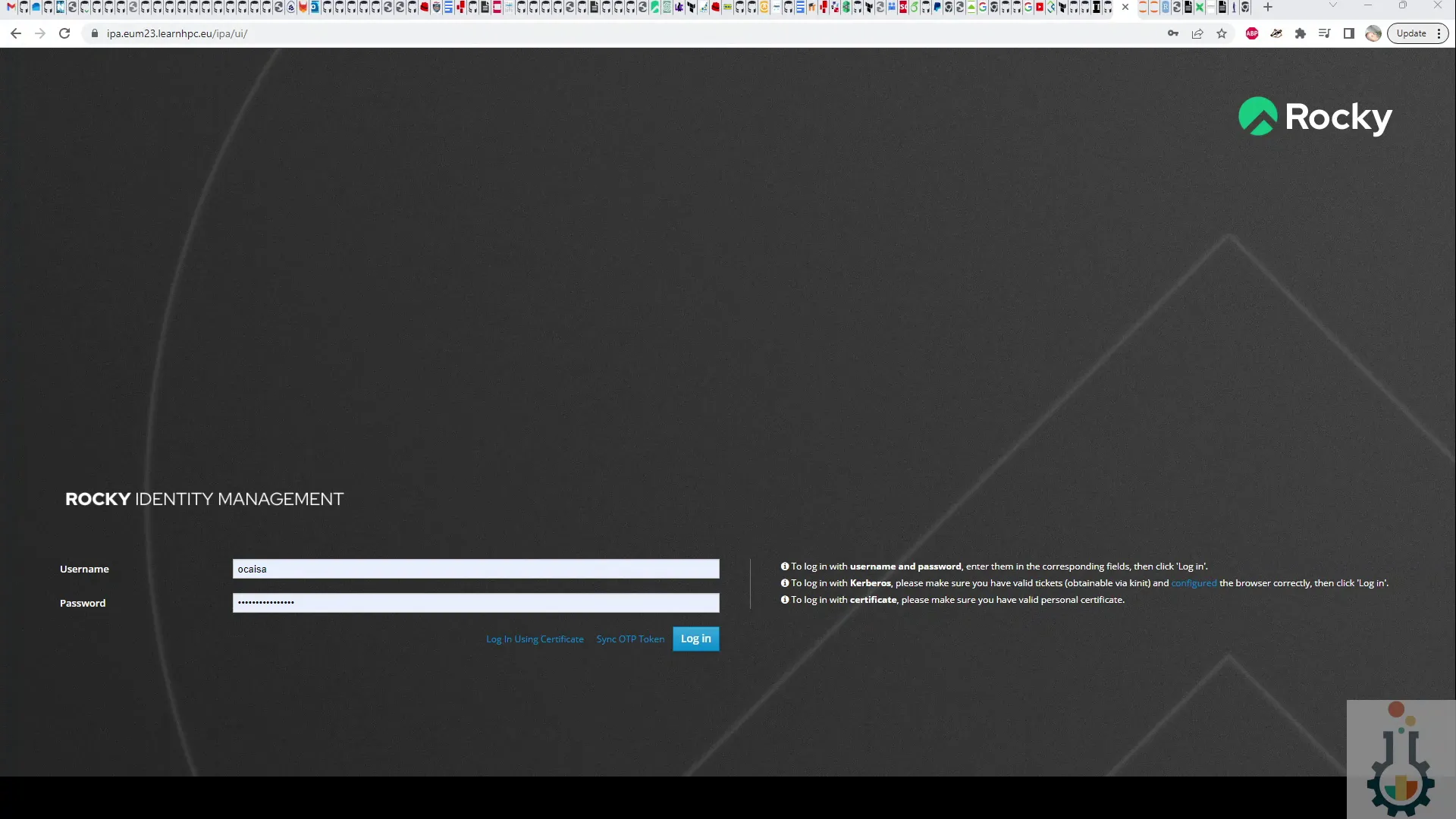This screenshot has width=1456, height=819.
Task: Open the Adblock Plus extension
Action: 1252,33
